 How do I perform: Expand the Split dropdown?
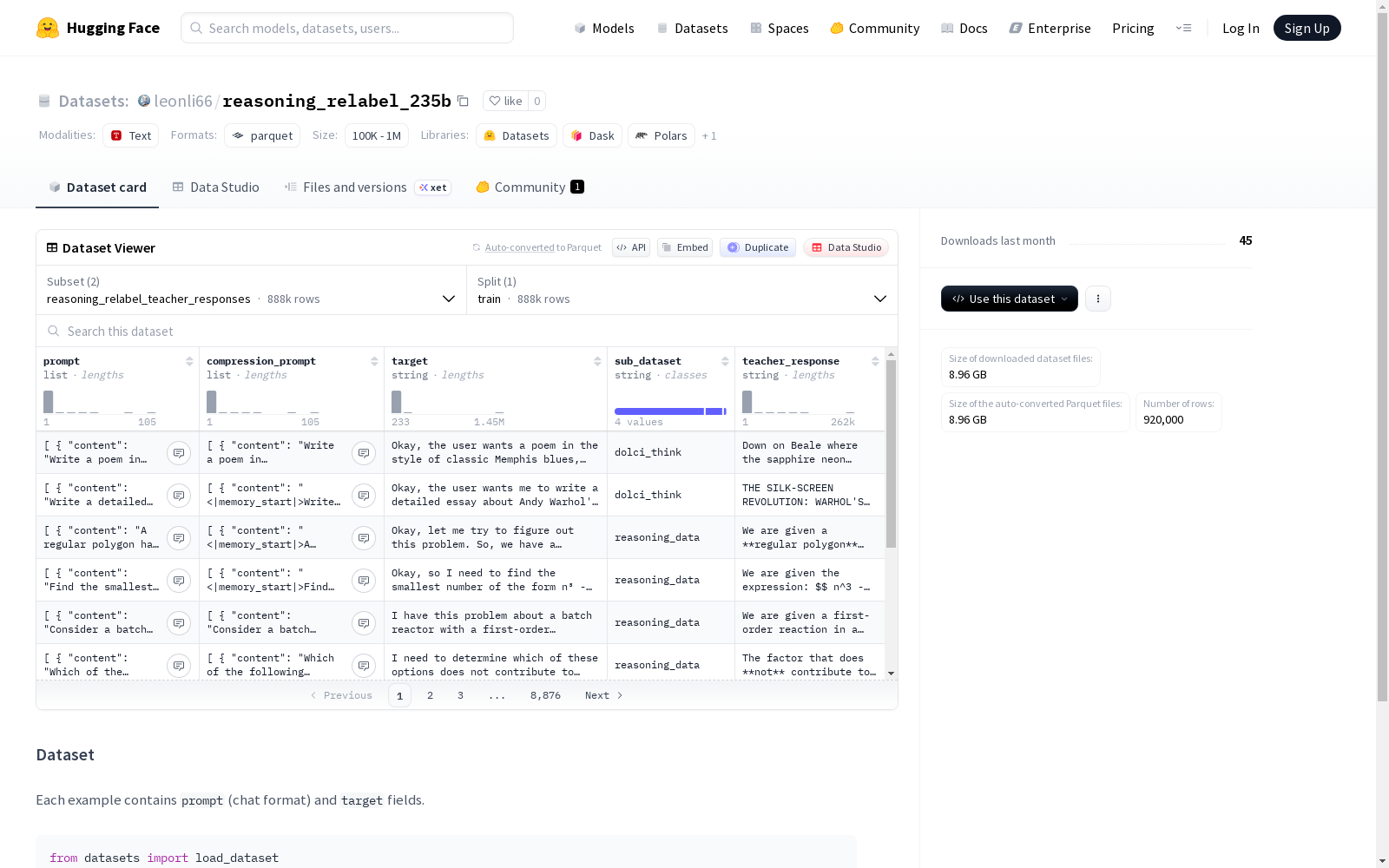coord(682,290)
